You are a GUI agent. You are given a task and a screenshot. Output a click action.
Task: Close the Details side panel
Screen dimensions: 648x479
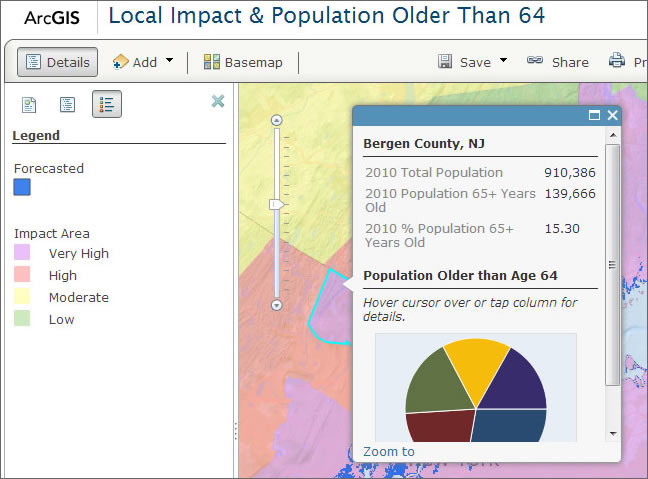click(218, 101)
